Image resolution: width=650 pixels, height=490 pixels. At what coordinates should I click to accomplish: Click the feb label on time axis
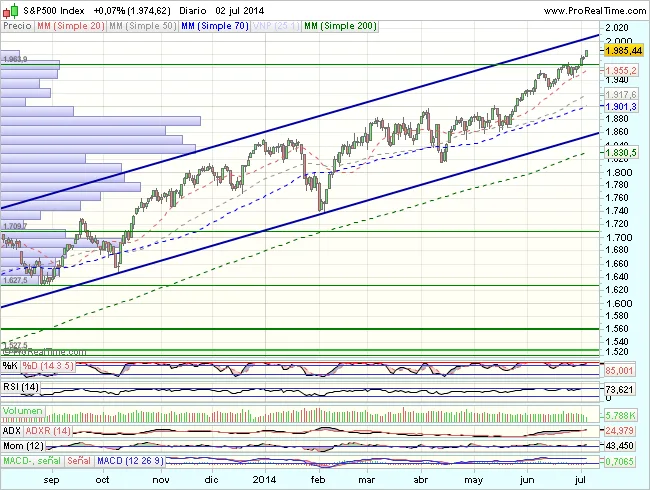click(318, 480)
